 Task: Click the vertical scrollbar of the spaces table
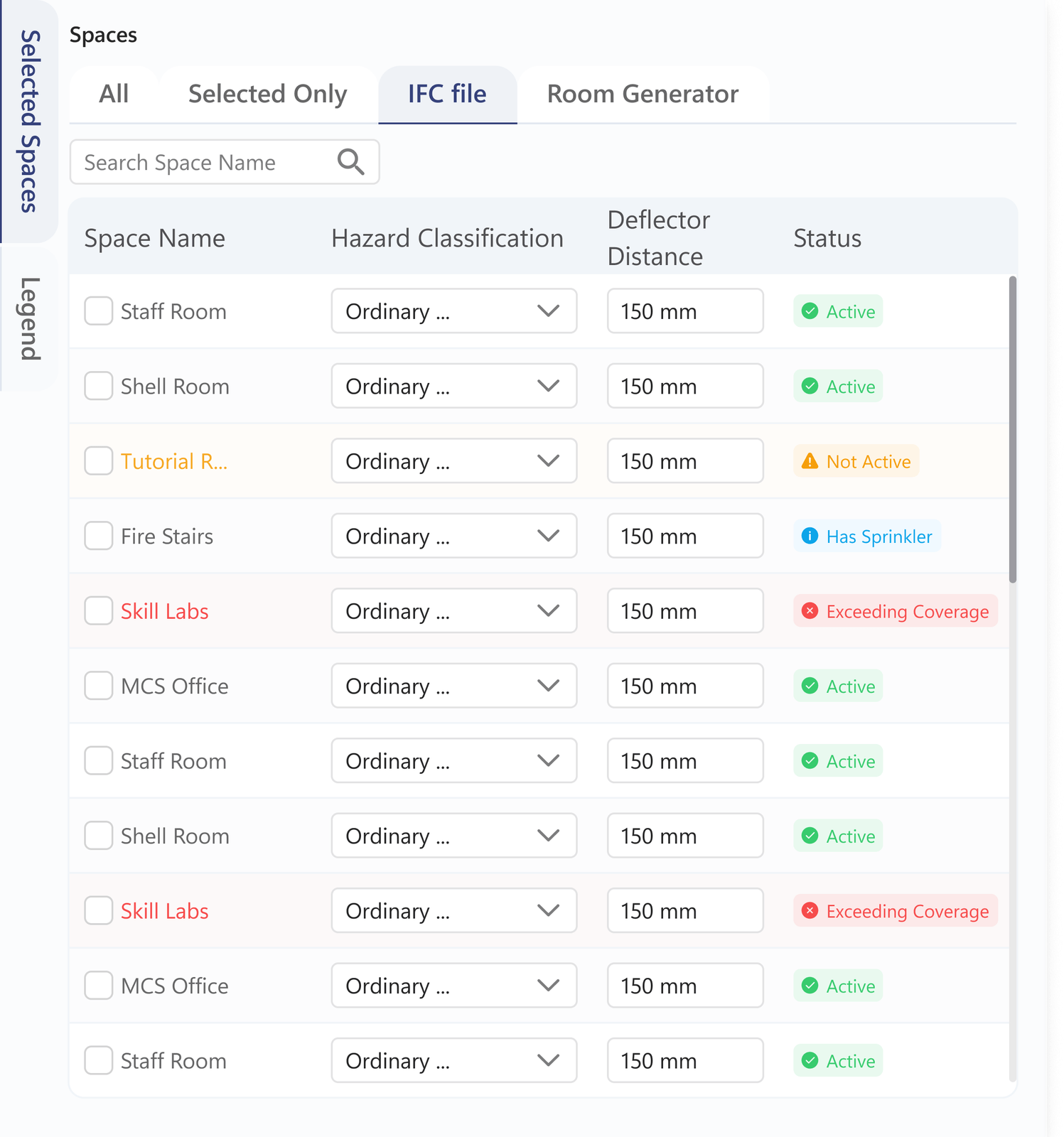1013,430
